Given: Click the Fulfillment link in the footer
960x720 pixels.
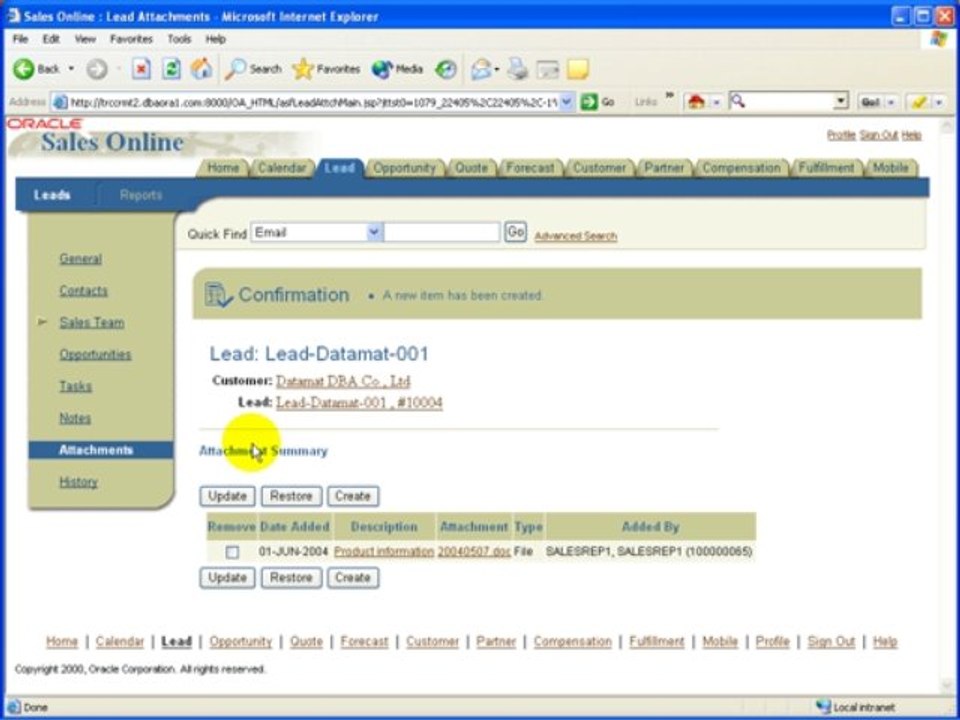Looking at the screenshot, I should pyautogui.click(x=657, y=642).
